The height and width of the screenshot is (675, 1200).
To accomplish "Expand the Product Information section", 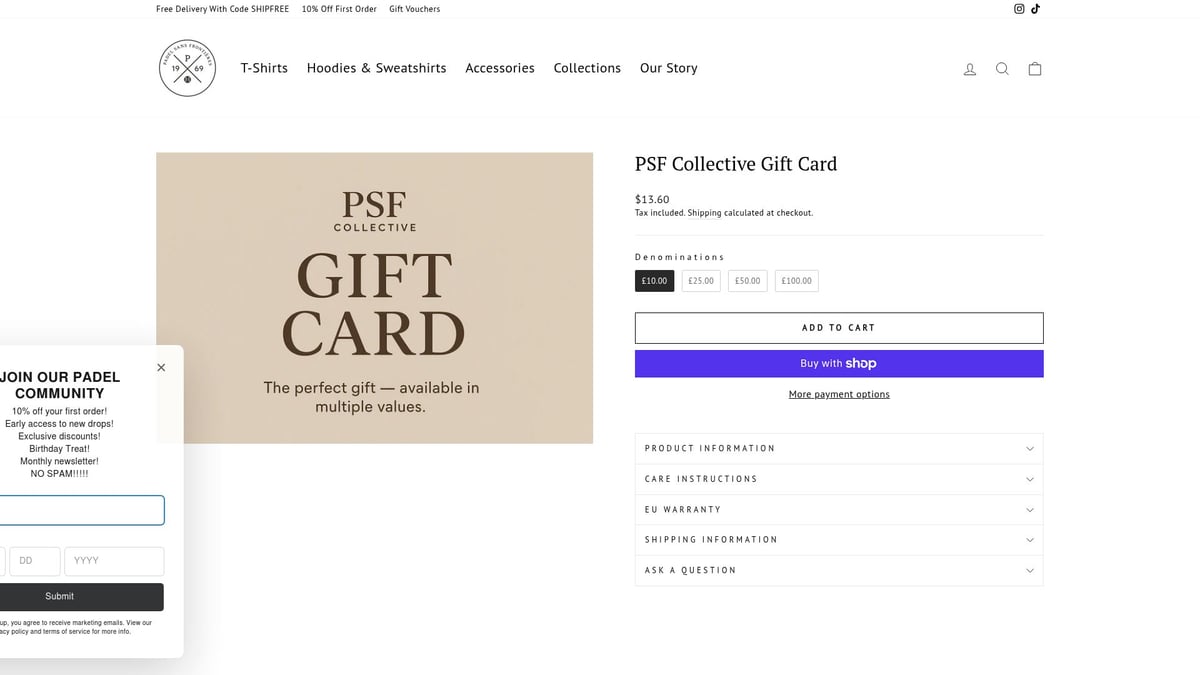I will (838, 448).
